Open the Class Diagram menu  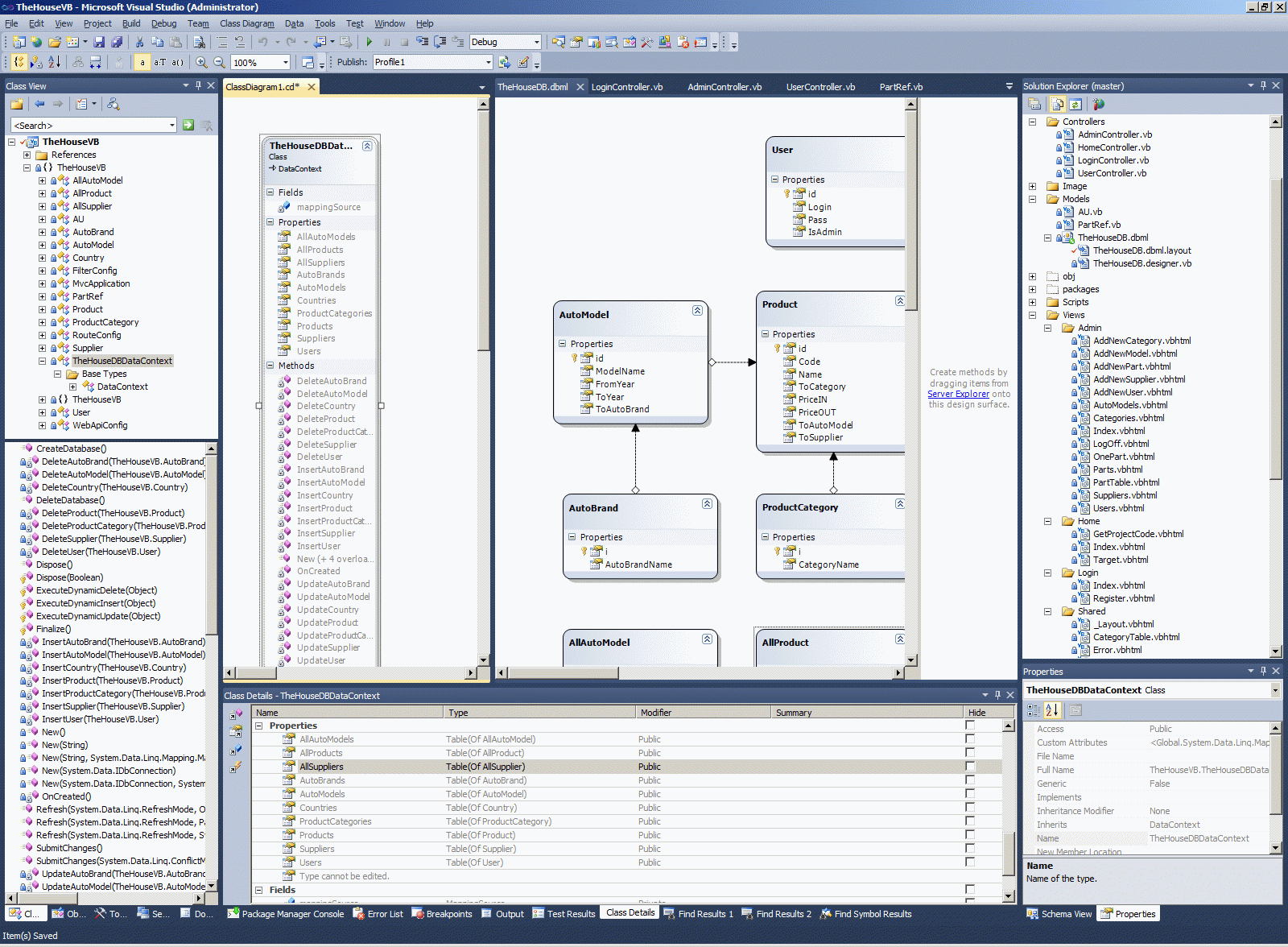point(246,23)
